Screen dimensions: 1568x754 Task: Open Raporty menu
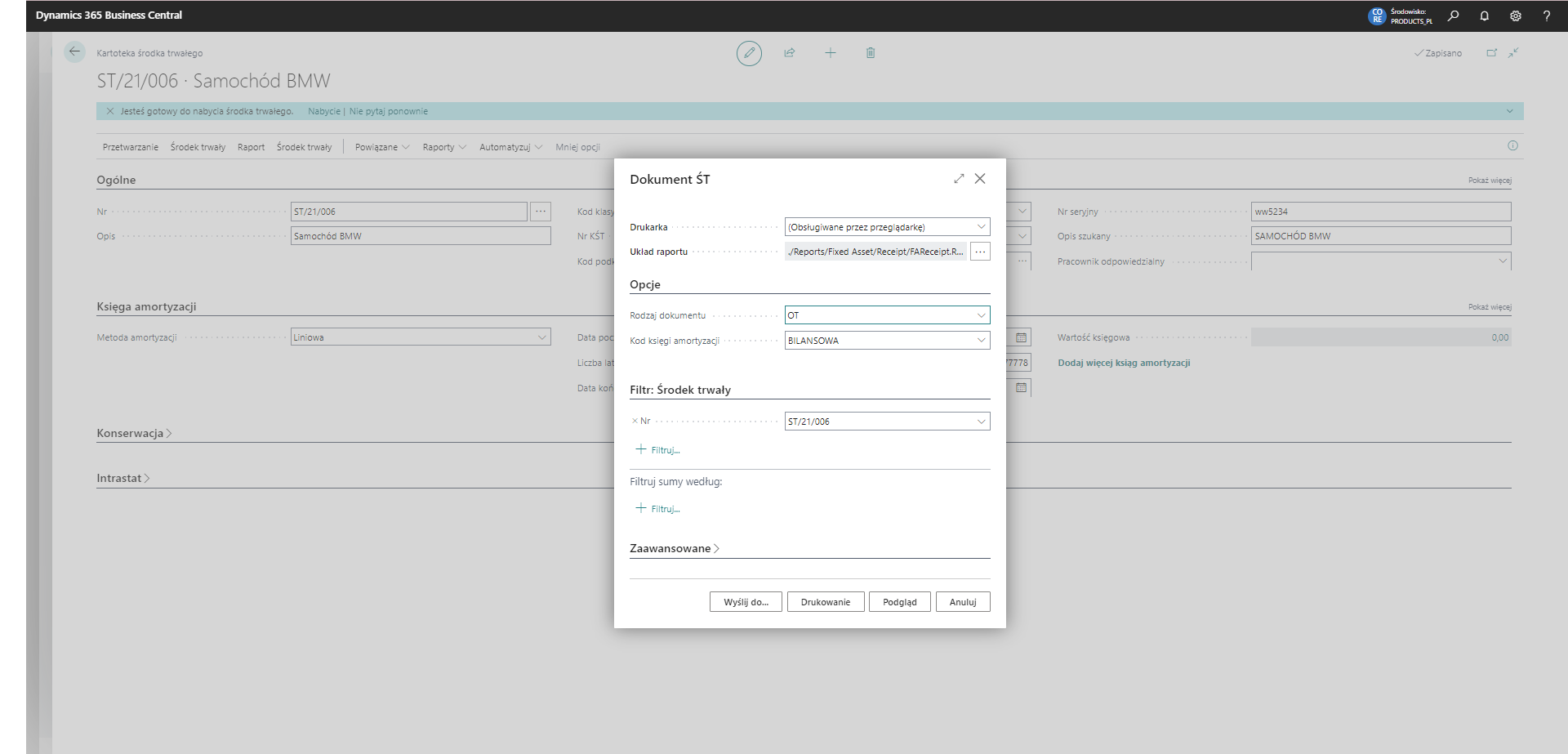pos(444,147)
